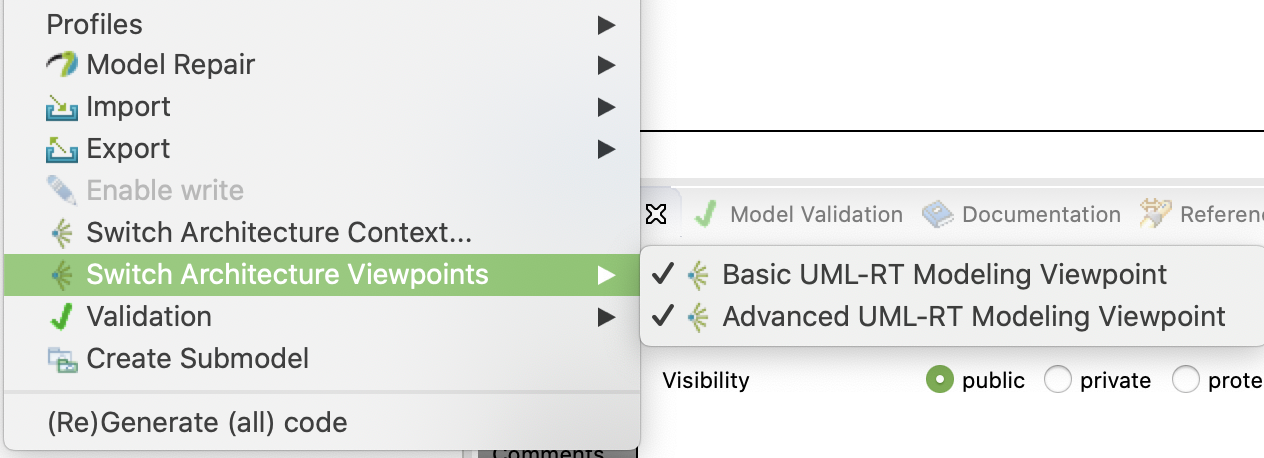This screenshot has width=1264, height=458.
Task: Close the active properties tab
Action: pyautogui.click(x=656, y=213)
